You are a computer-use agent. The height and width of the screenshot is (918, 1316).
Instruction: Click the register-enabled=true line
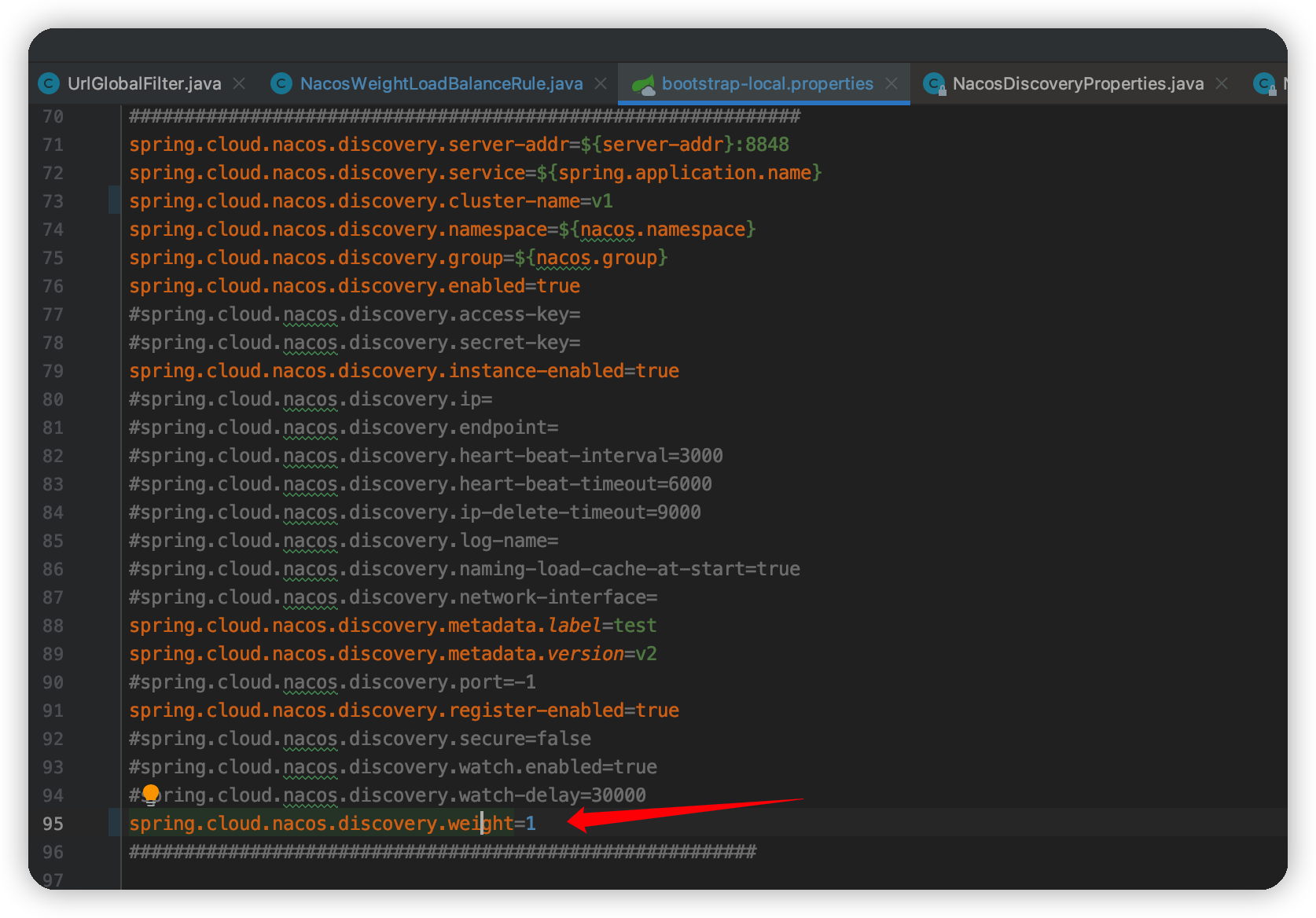point(404,710)
